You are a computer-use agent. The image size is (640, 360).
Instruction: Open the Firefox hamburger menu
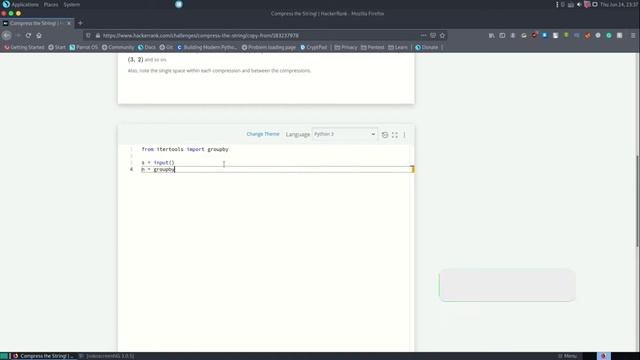tap(633, 36)
